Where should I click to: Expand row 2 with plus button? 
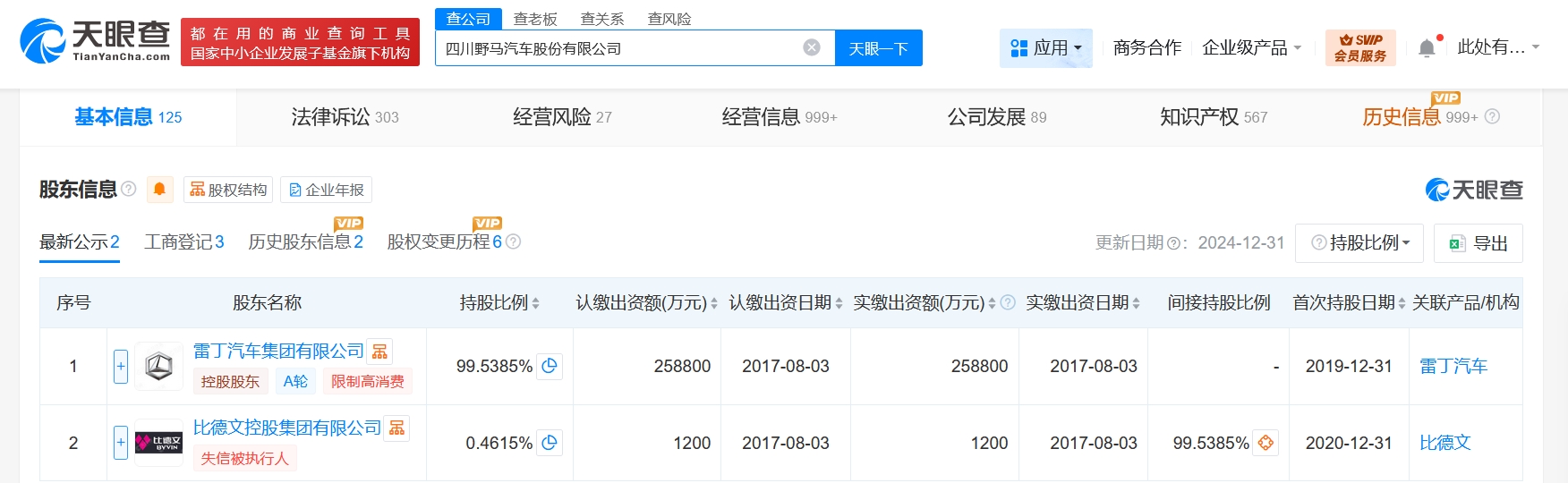(x=121, y=443)
